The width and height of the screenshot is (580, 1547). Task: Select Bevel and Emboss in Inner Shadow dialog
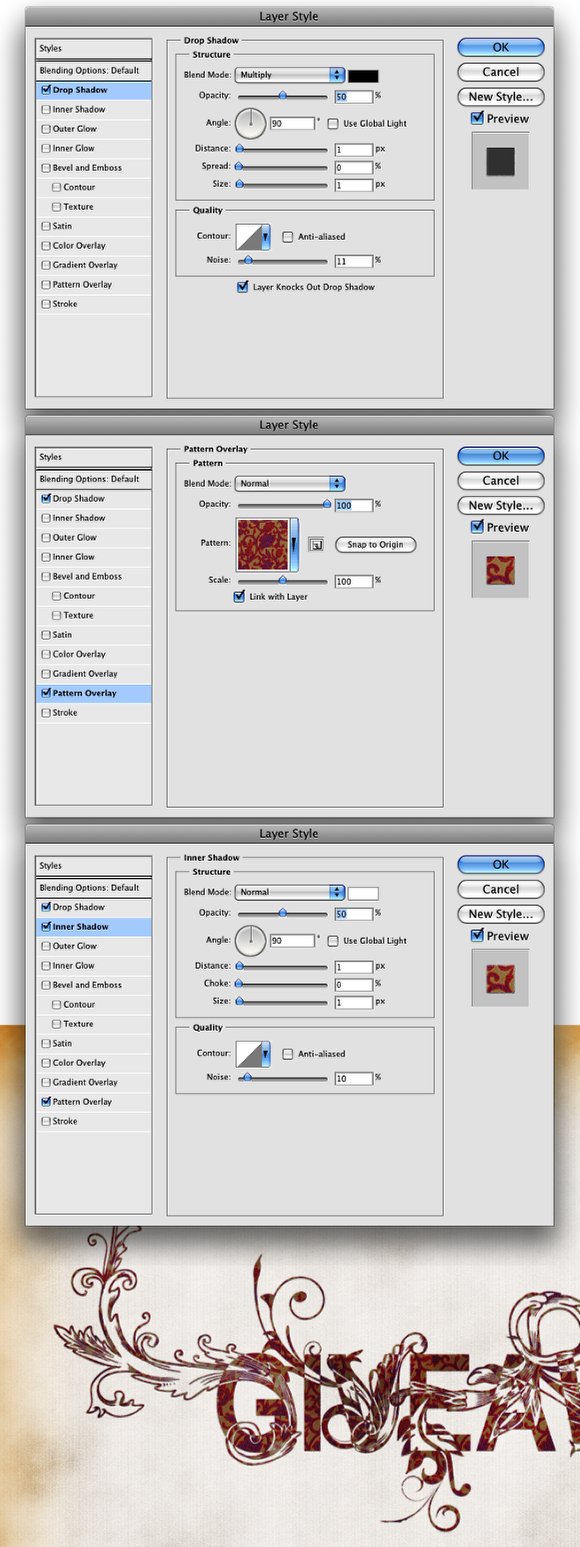pos(94,985)
